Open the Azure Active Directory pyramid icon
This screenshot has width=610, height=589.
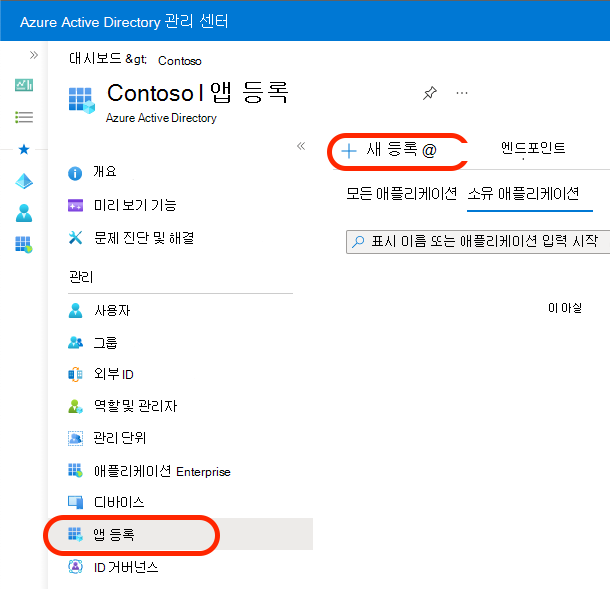click(x=24, y=181)
